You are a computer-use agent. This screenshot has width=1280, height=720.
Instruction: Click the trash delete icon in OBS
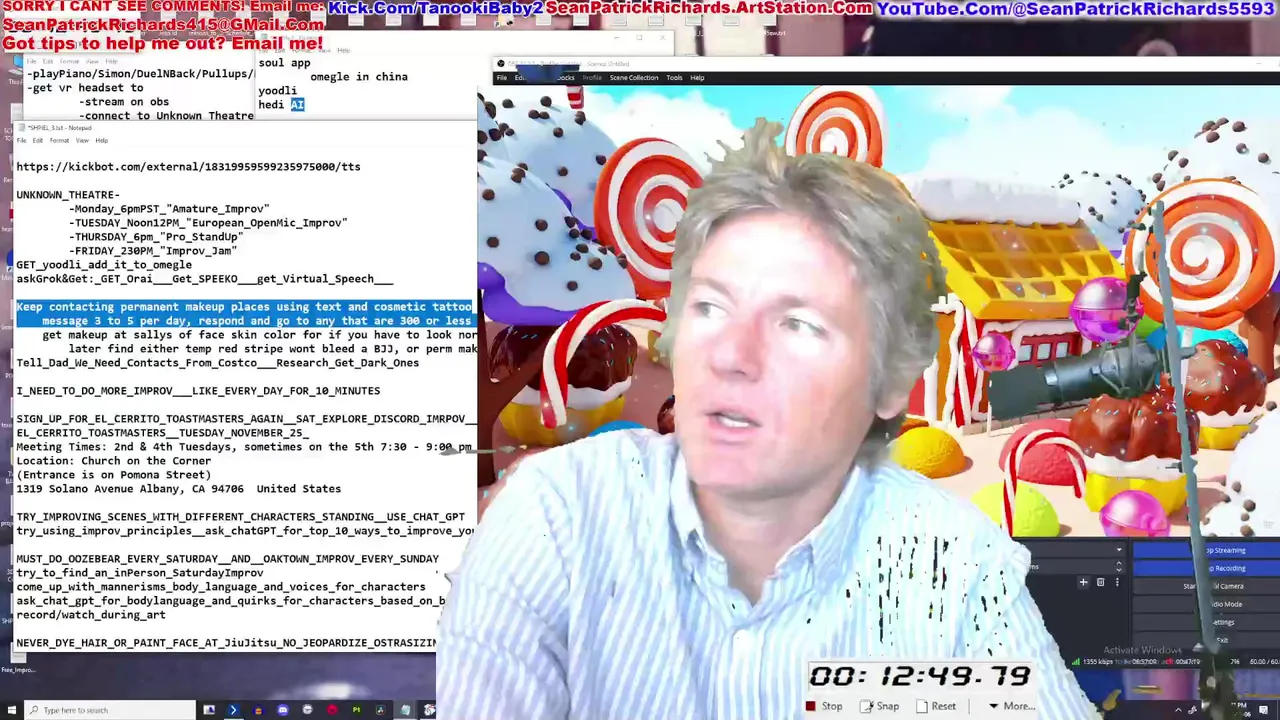[1100, 582]
